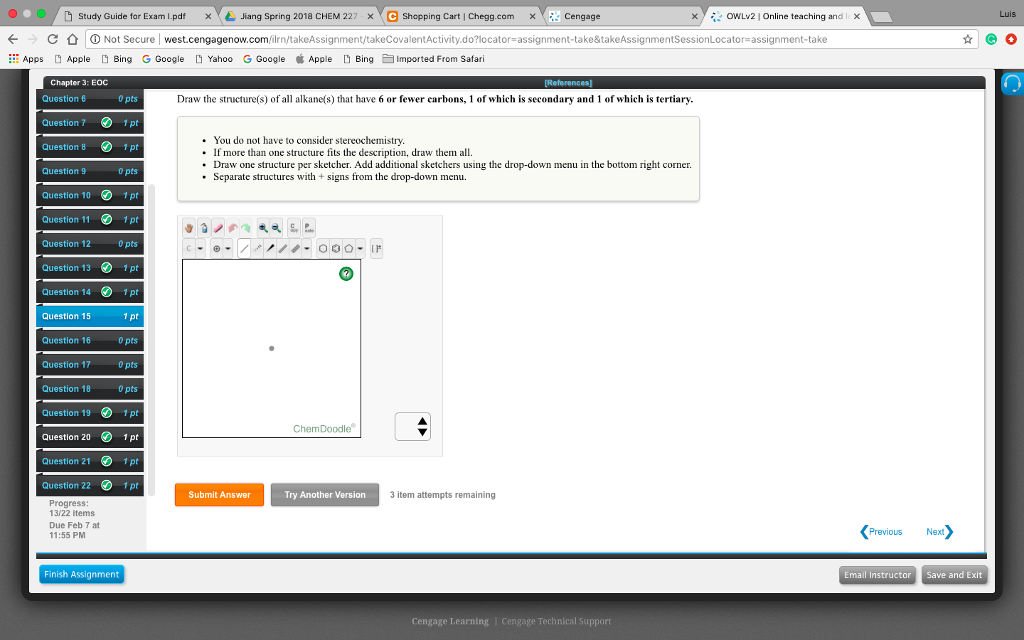
Task: Open the green ChemDoodle help icon
Action: pos(346,274)
